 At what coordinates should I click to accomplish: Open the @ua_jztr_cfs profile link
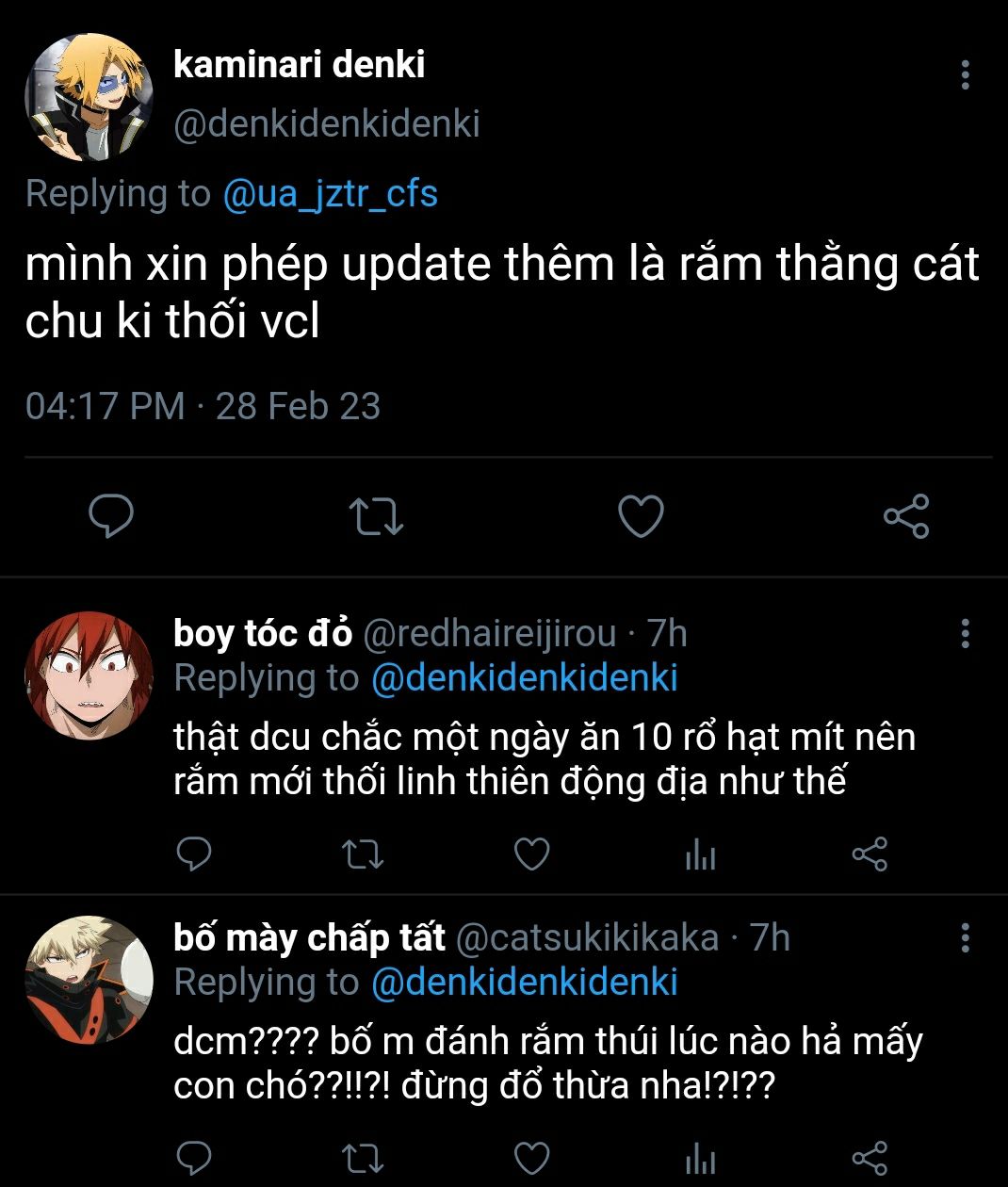tap(330, 194)
